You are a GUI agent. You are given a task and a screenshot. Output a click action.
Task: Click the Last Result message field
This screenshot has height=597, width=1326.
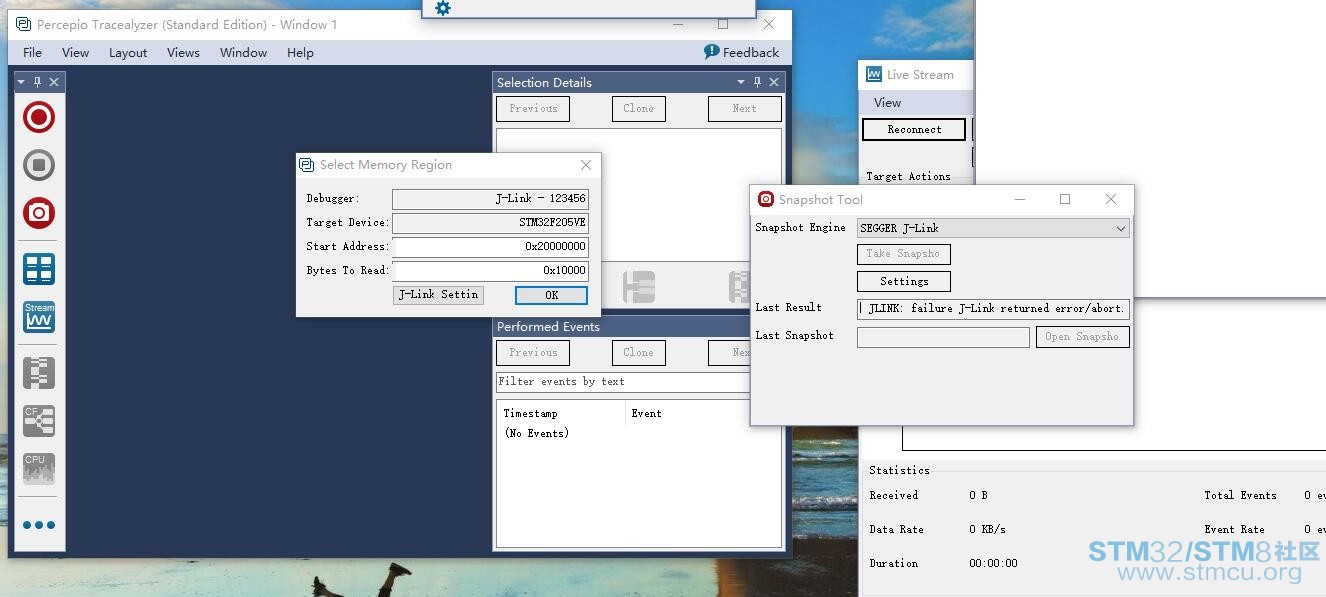(993, 308)
